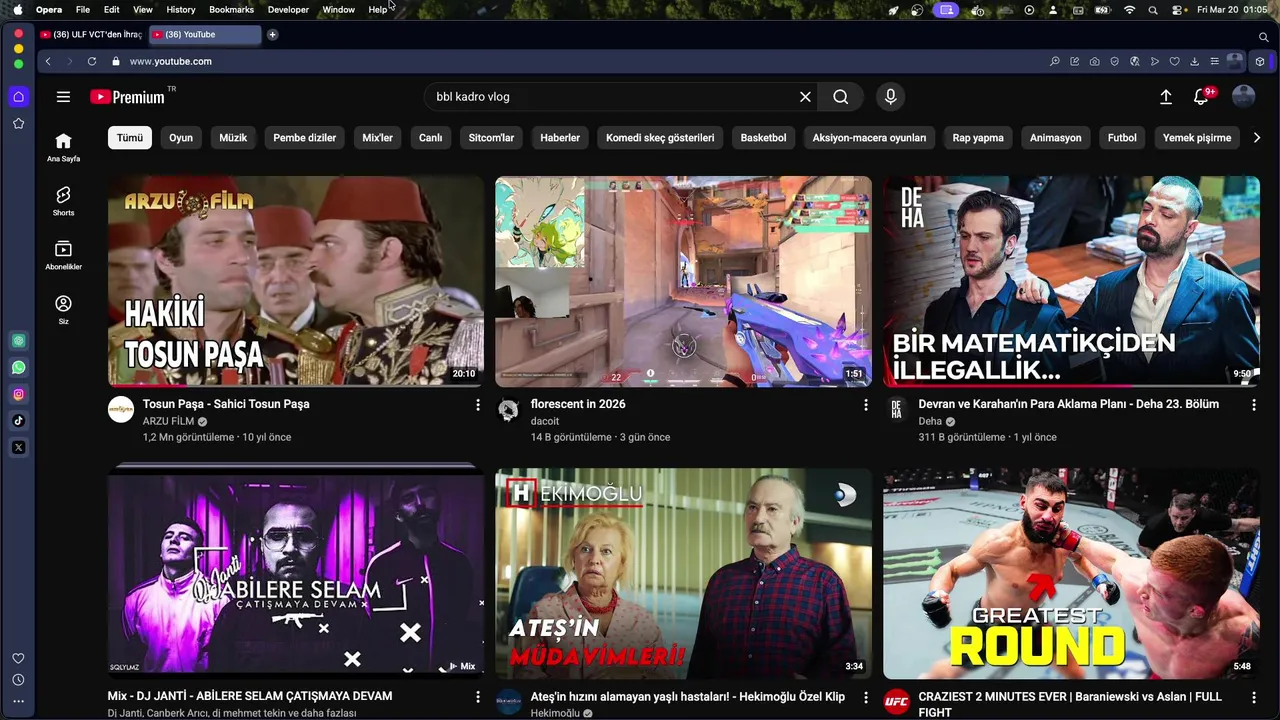Select the (36) YouTube tab

point(205,34)
